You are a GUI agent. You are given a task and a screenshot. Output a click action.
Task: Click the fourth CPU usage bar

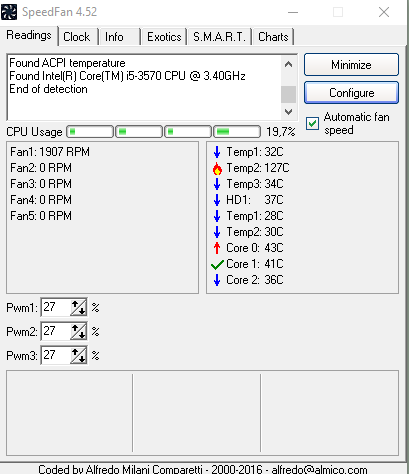tap(237, 132)
